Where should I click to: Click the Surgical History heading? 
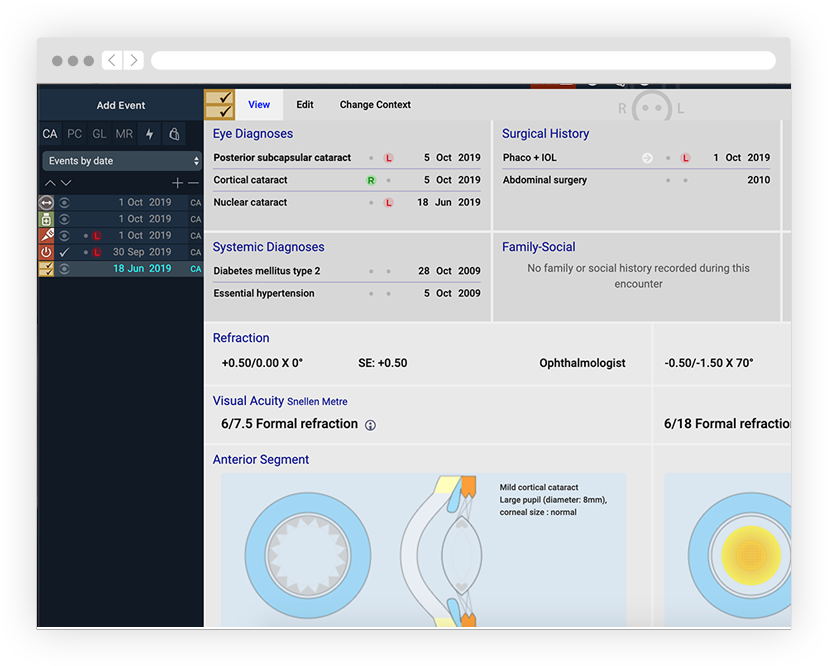(x=545, y=134)
